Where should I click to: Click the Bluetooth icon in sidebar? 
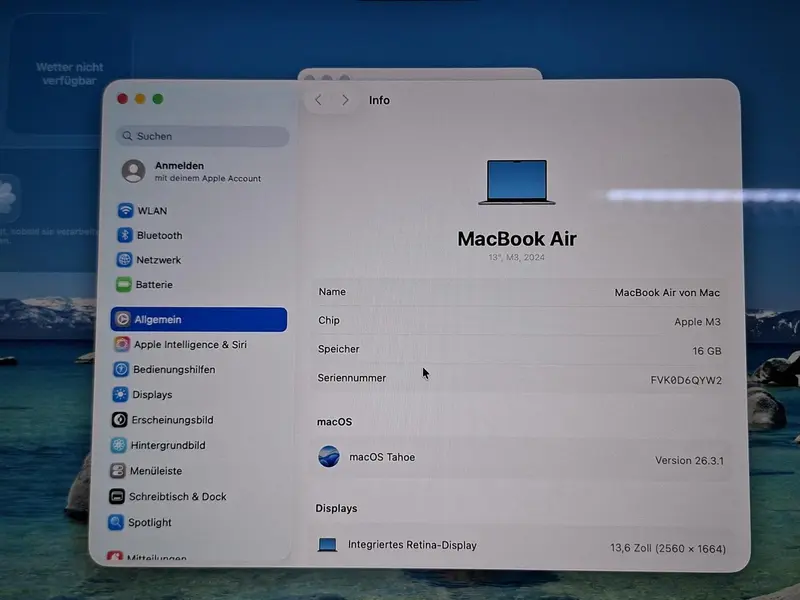click(124, 235)
